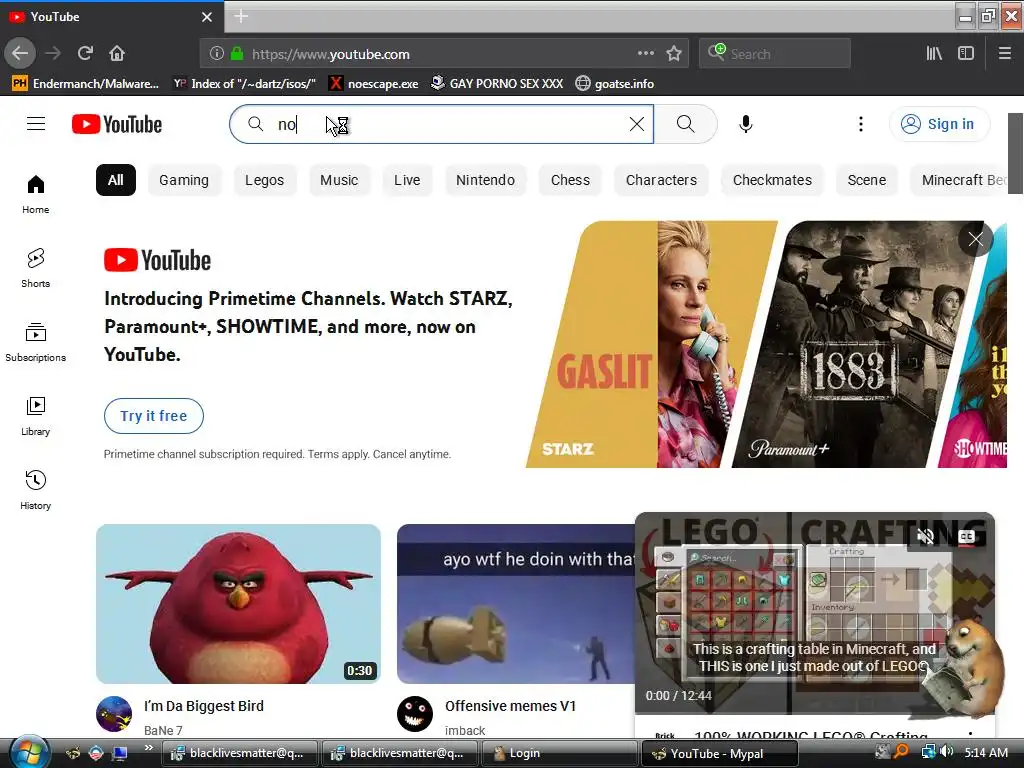The image size is (1024, 768).
Task: Click the page vertical scrollbar thumb
Action: [x=1014, y=153]
